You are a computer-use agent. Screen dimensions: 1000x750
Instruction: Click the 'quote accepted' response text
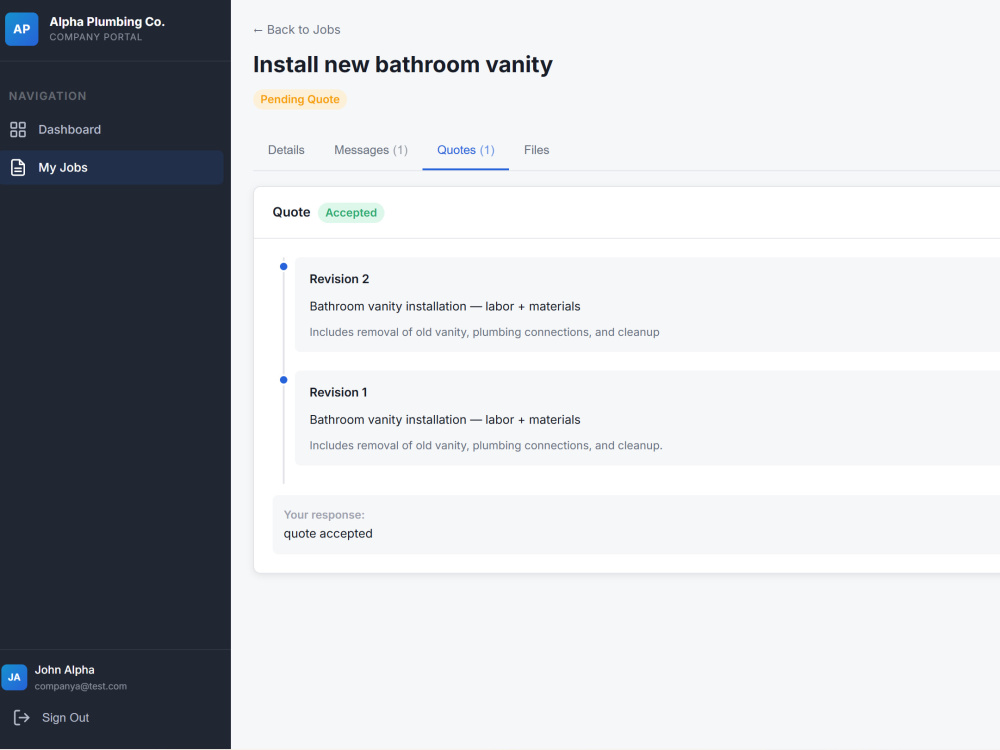(x=328, y=534)
